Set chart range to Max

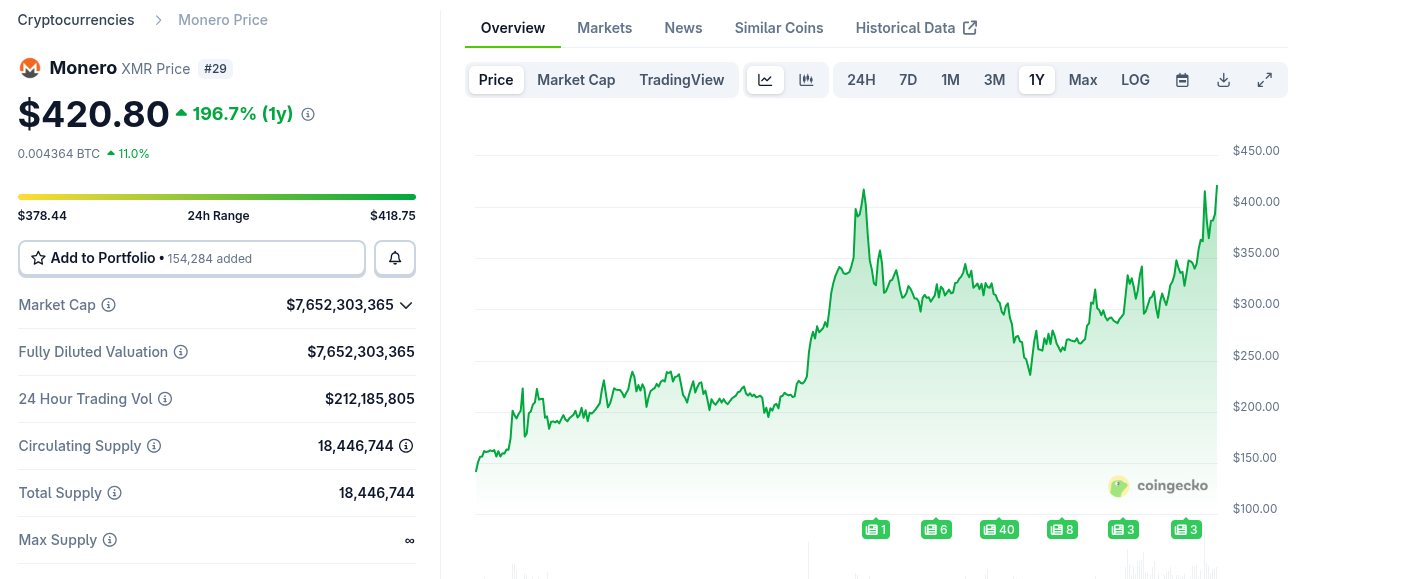[x=1083, y=80]
